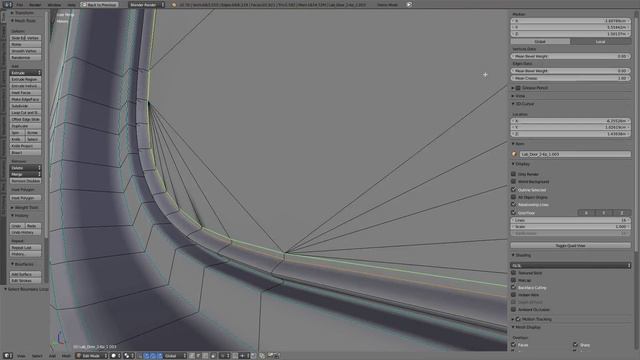The height and width of the screenshot is (360, 640).
Task: Enable the translate manipulator
Action: pos(146,356)
